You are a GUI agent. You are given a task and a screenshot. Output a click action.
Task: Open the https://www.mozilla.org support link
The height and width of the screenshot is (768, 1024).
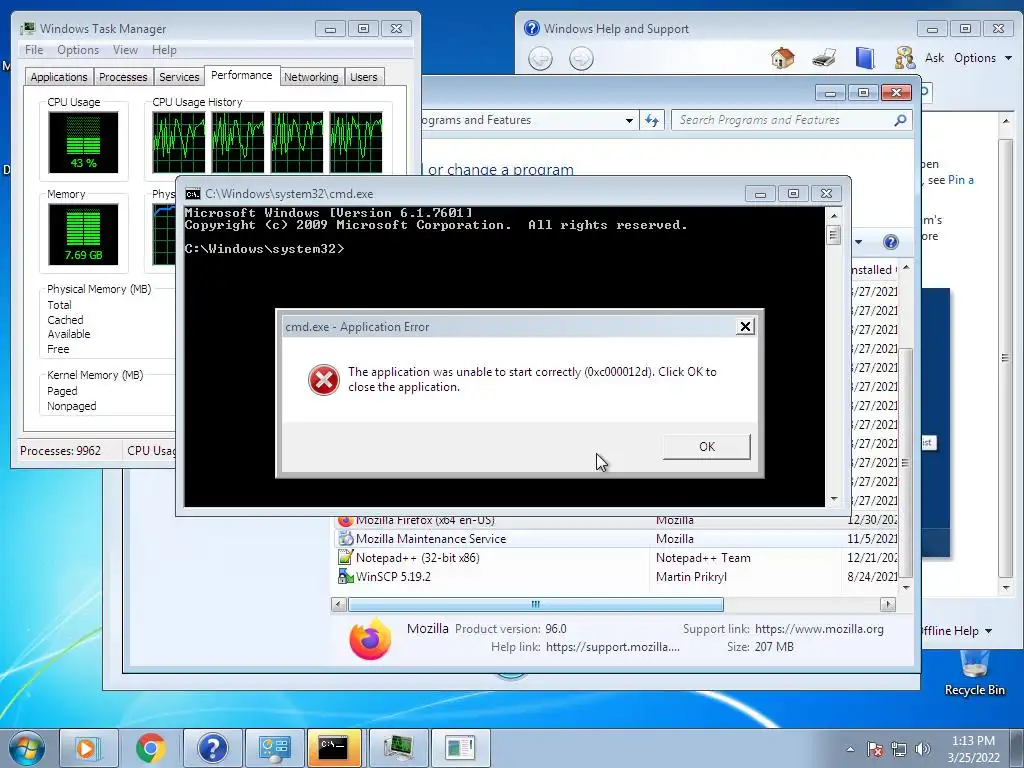click(819, 629)
